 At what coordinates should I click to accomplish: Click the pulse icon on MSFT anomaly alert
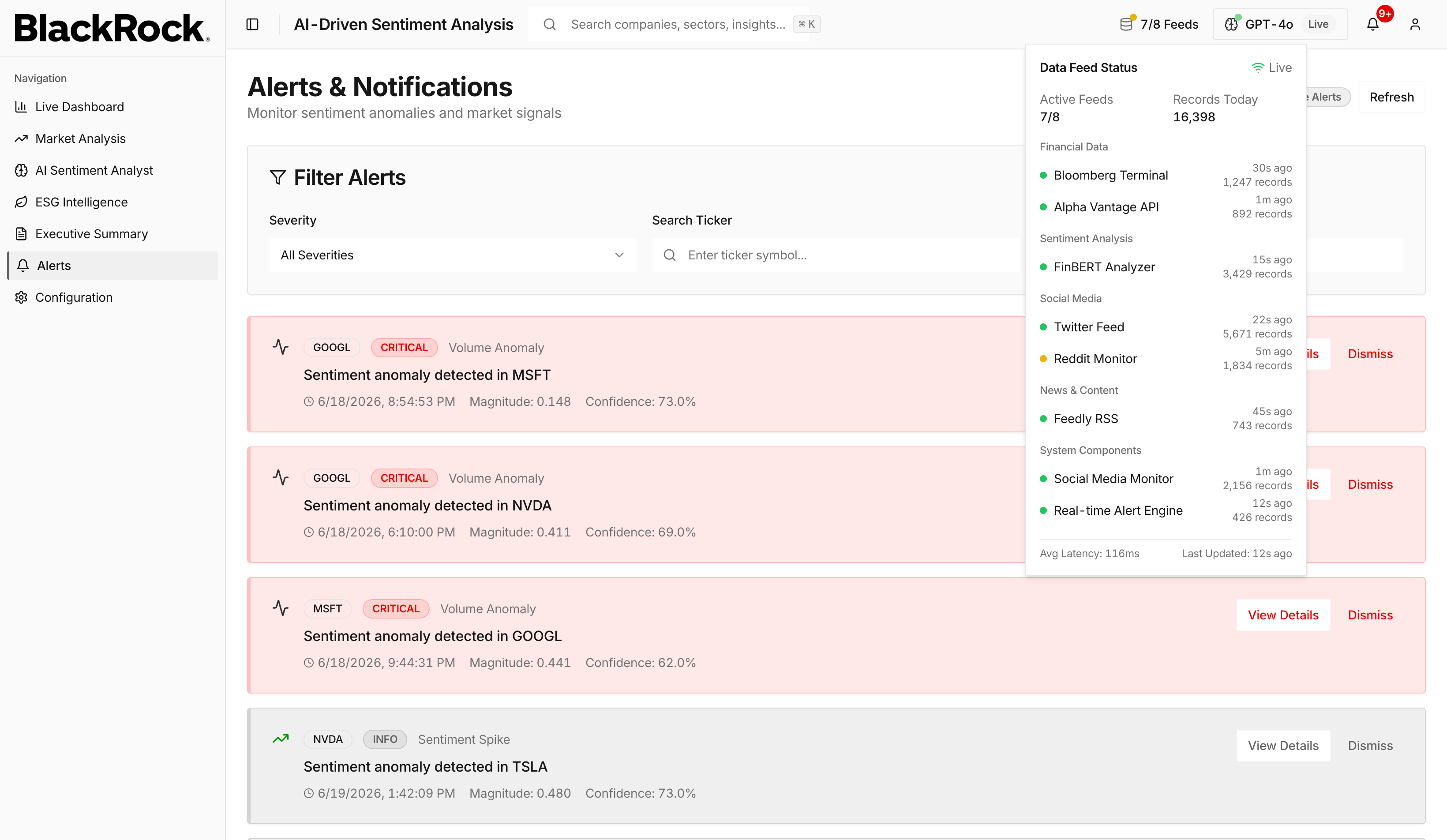[x=280, y=347]
